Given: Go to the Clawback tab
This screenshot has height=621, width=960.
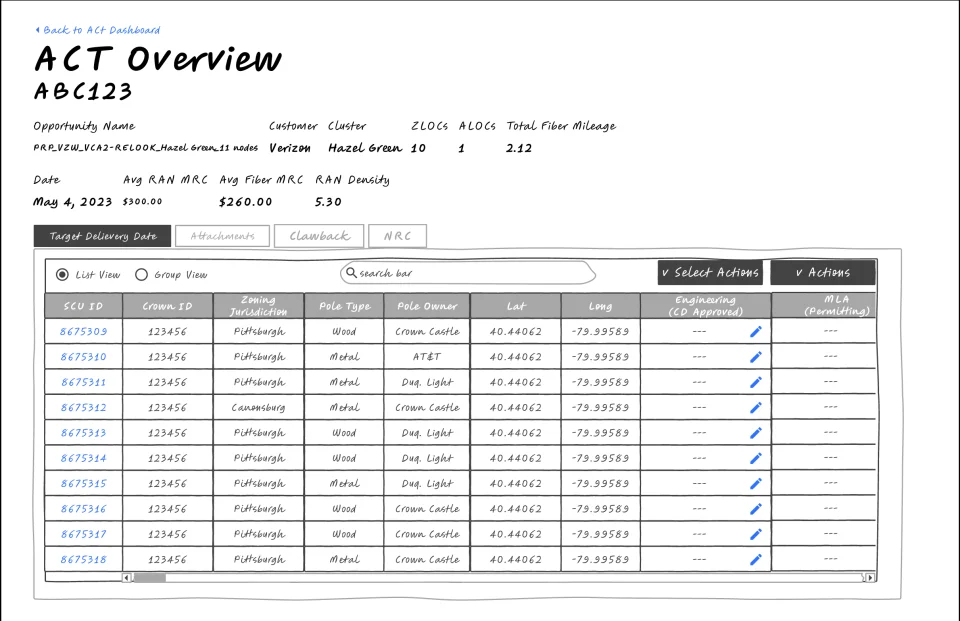Looking at the screenshot, I should pos(319,236).
